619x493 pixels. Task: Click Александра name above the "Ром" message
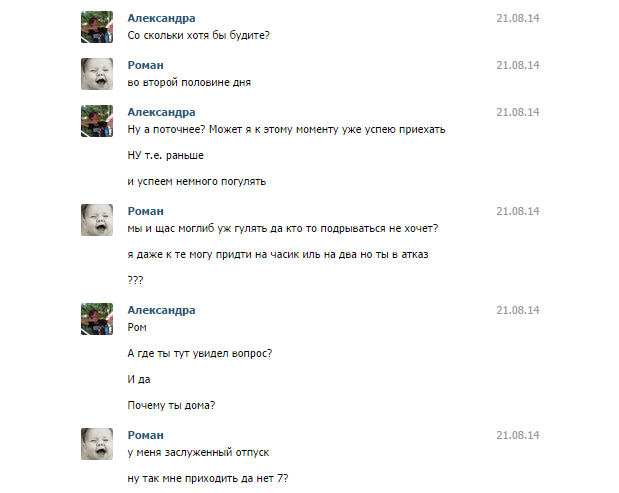click(x=162, y=310)
